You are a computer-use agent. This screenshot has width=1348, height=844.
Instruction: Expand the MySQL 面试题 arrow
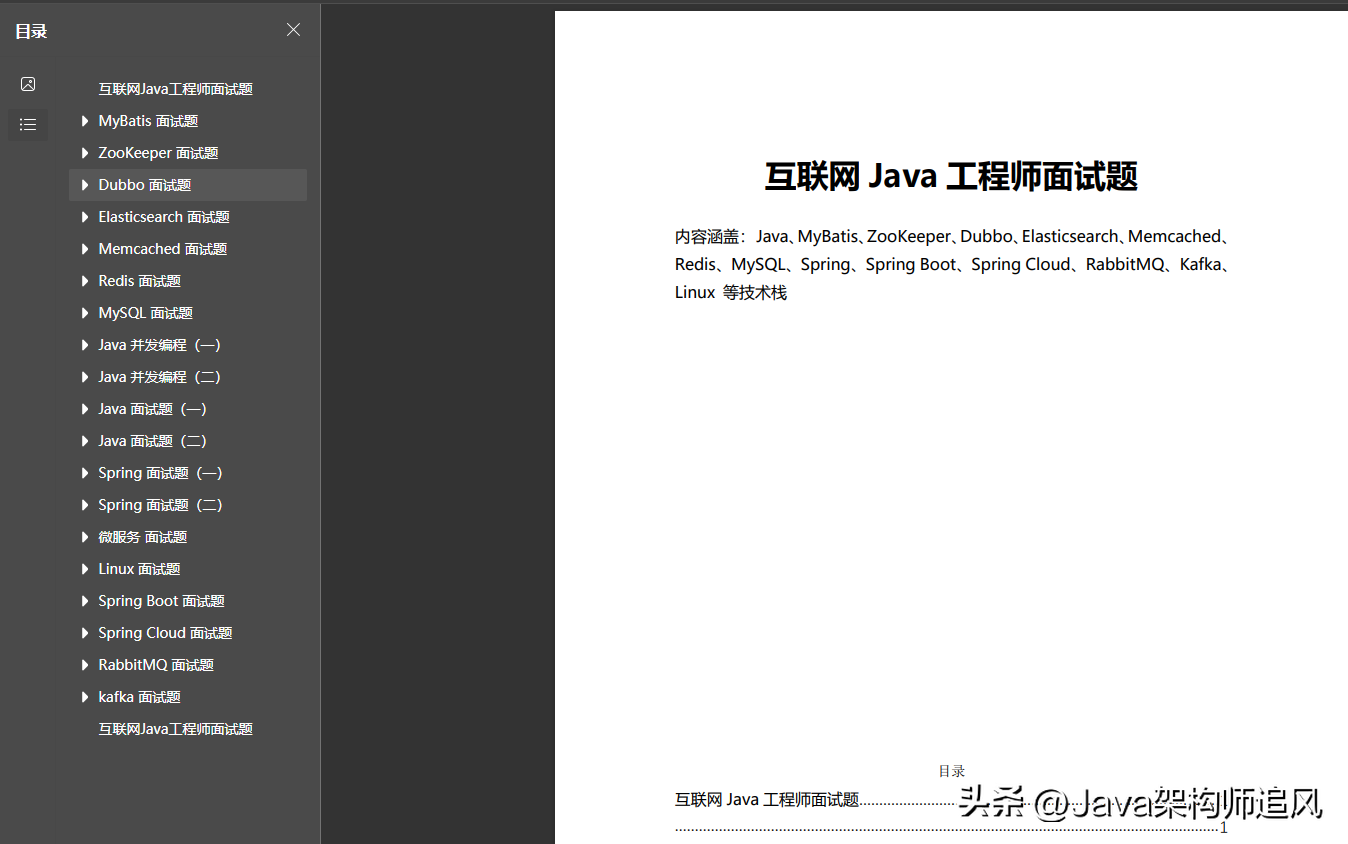click(85, 313)
